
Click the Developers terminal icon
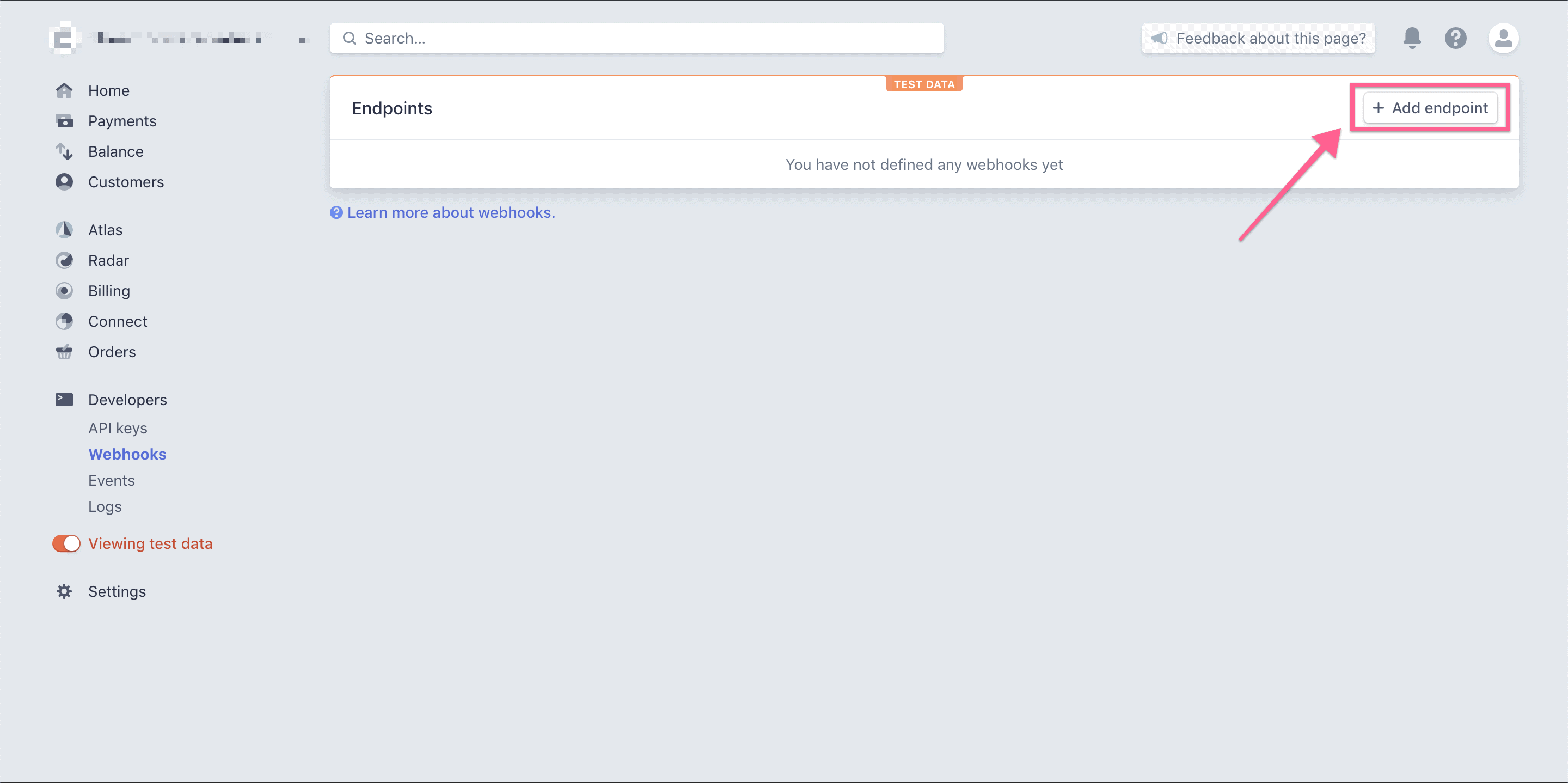click(64, 400)
